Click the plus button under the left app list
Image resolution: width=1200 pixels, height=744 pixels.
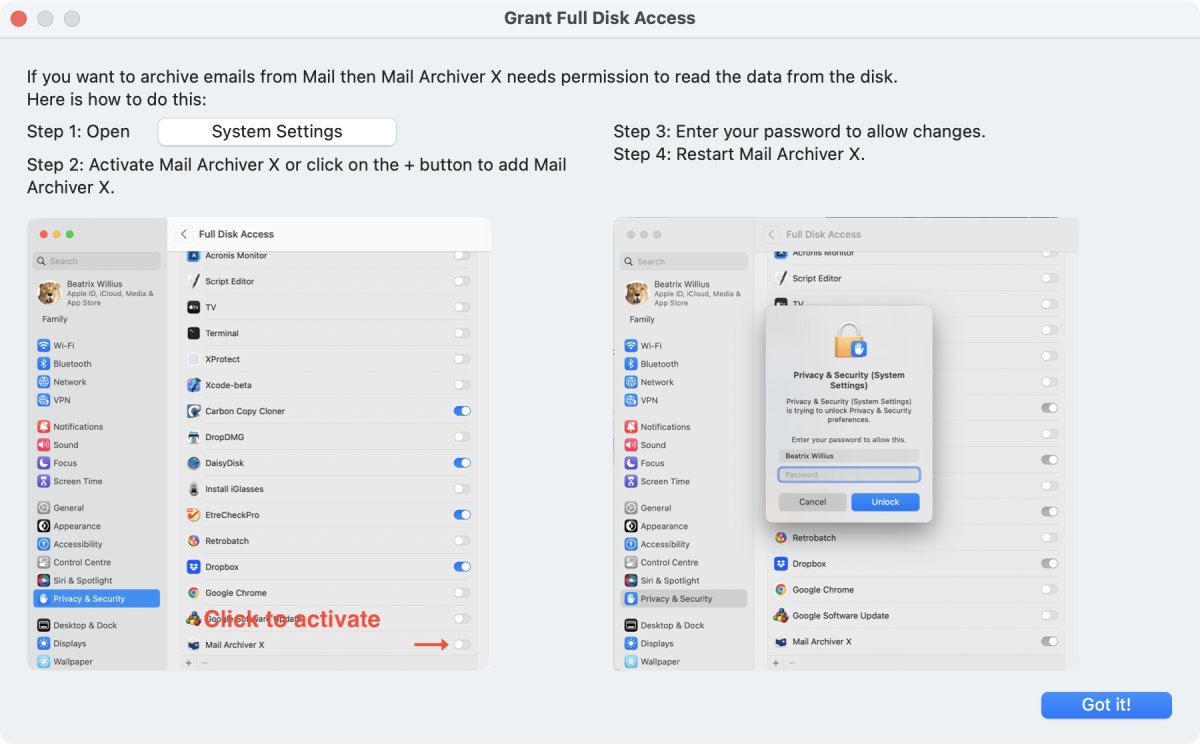point(188,663)
